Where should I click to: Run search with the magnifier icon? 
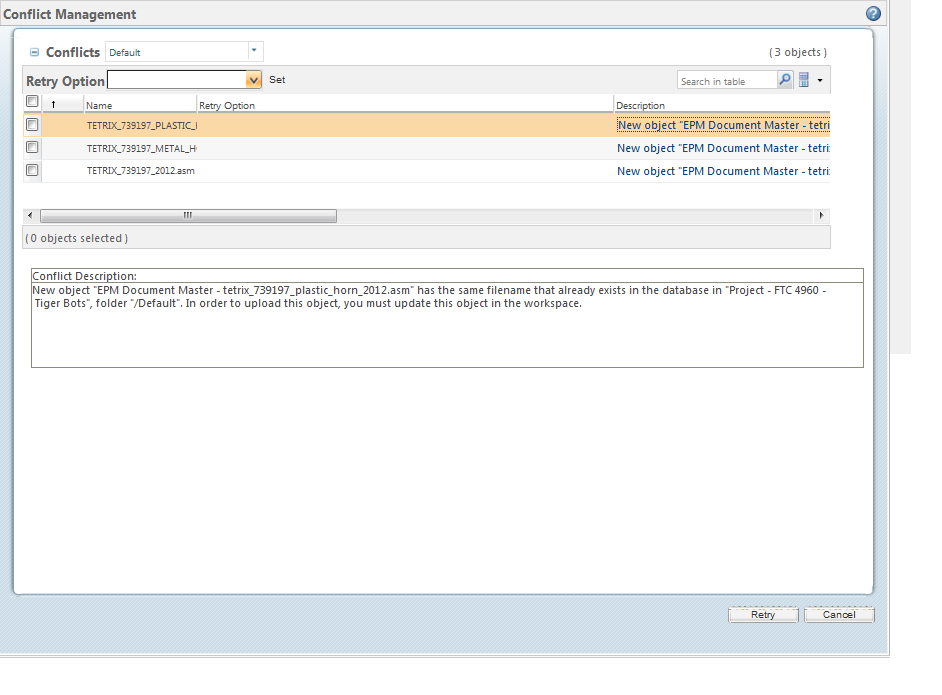785,80
